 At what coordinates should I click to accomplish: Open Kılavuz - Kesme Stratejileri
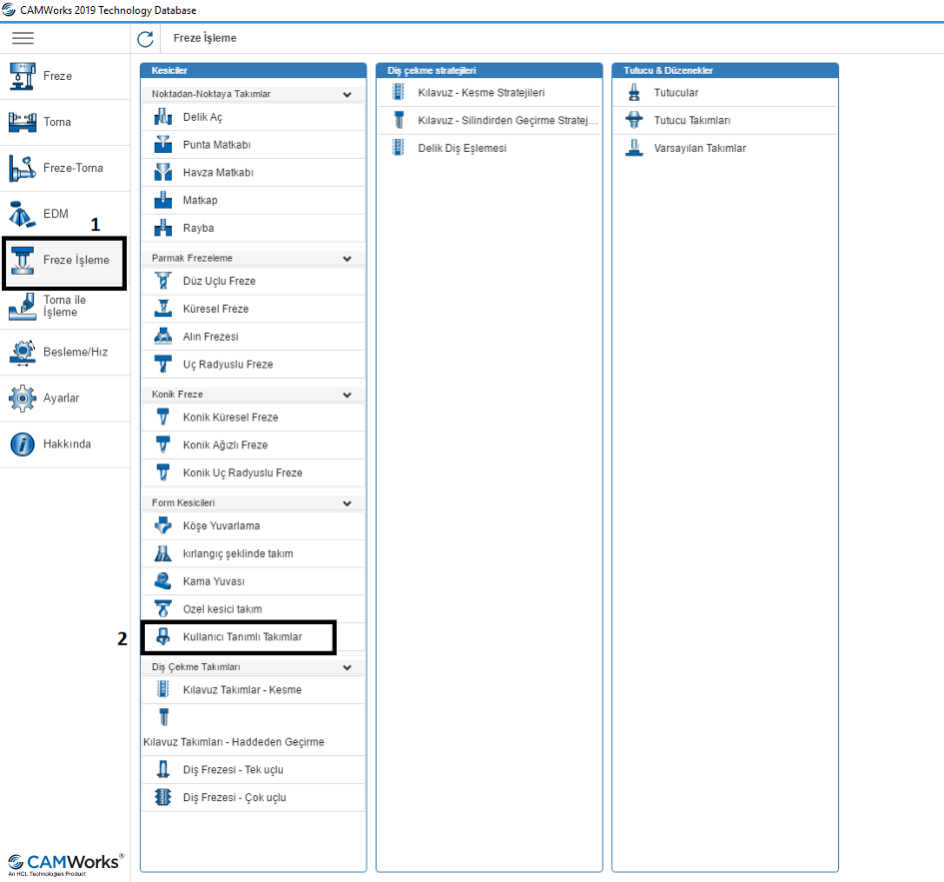point(481,93)
